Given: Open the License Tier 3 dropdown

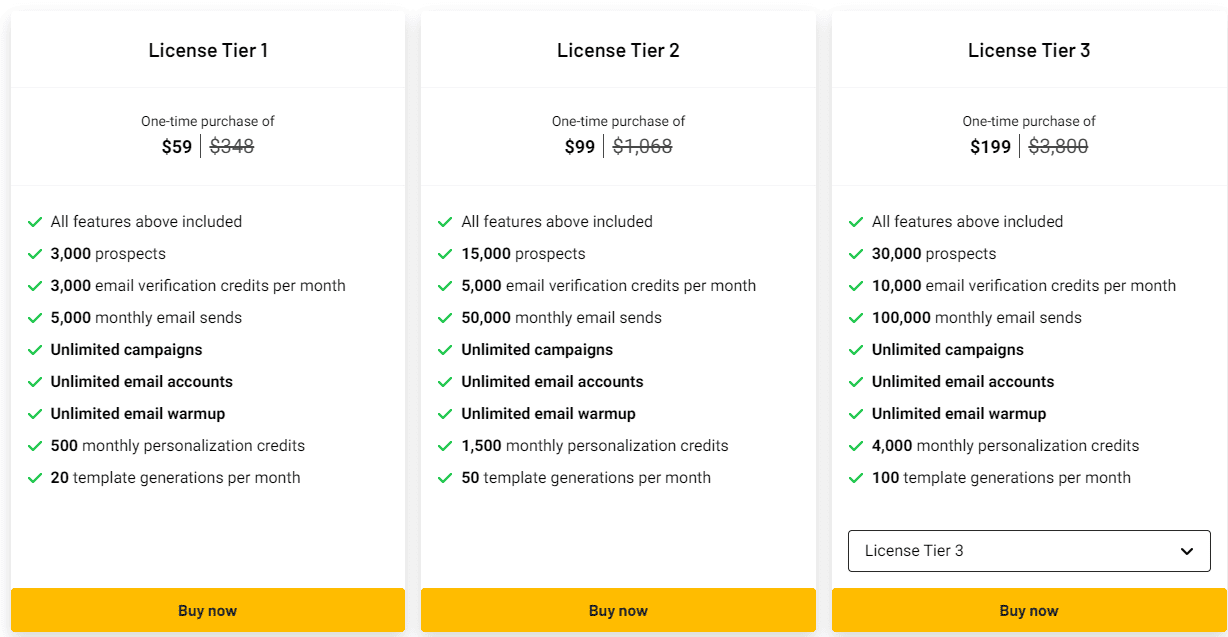Looking at the screenshot, I should (1029, 551).
